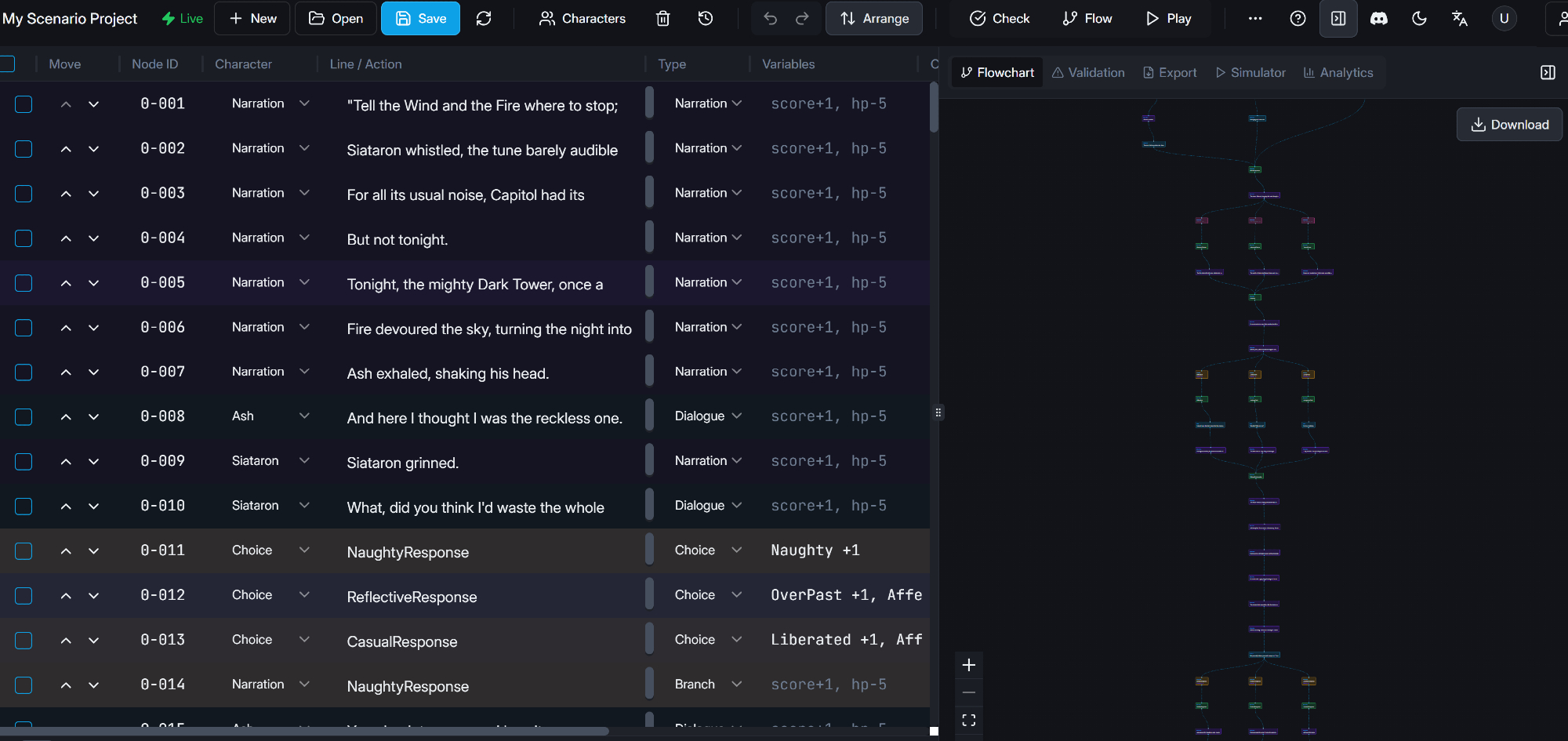Switch to the Validation tab
This screenshot has width=1568, height=741.
pos(1088,73)
